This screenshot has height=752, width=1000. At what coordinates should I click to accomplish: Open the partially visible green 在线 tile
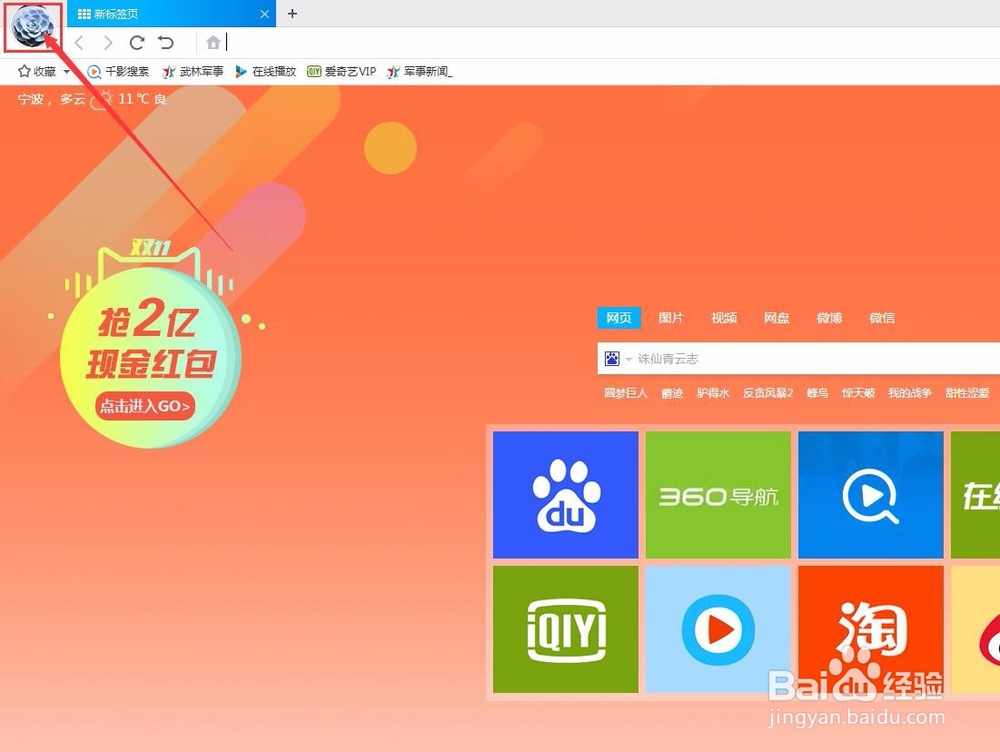tap(975, 495)
